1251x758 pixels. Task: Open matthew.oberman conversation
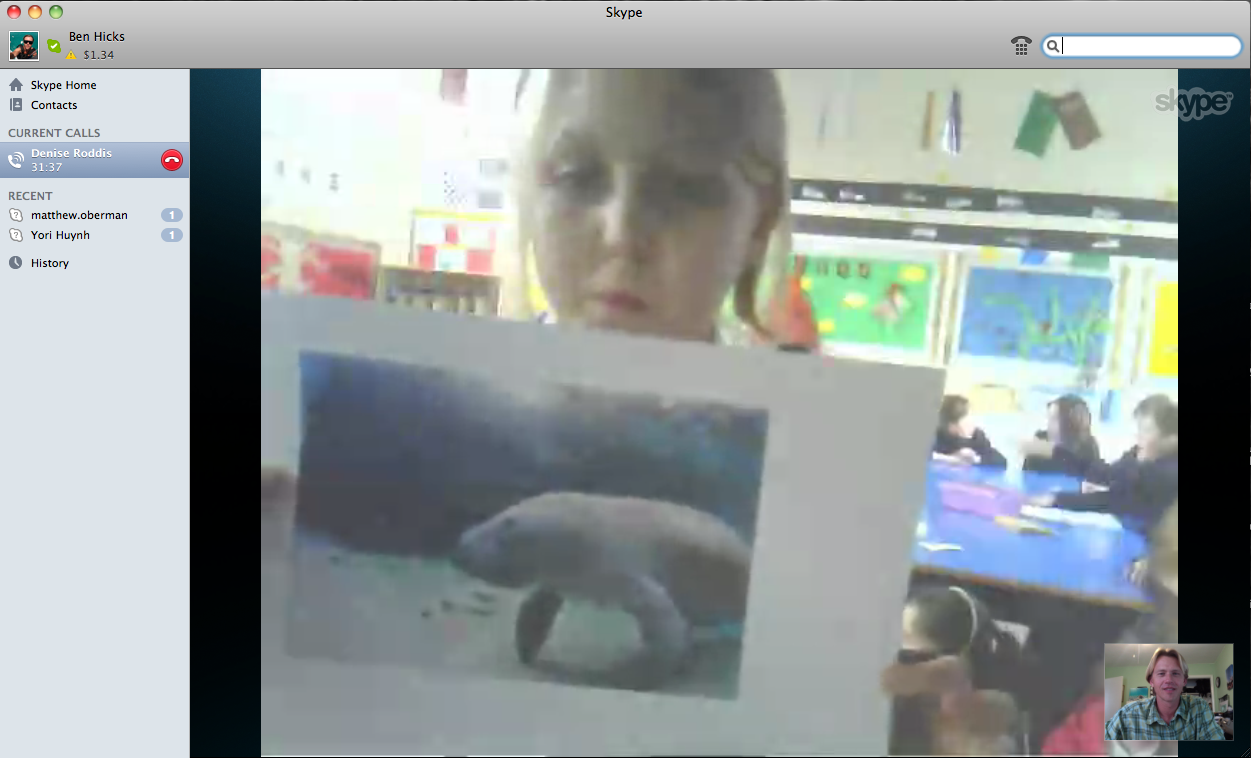79,215
